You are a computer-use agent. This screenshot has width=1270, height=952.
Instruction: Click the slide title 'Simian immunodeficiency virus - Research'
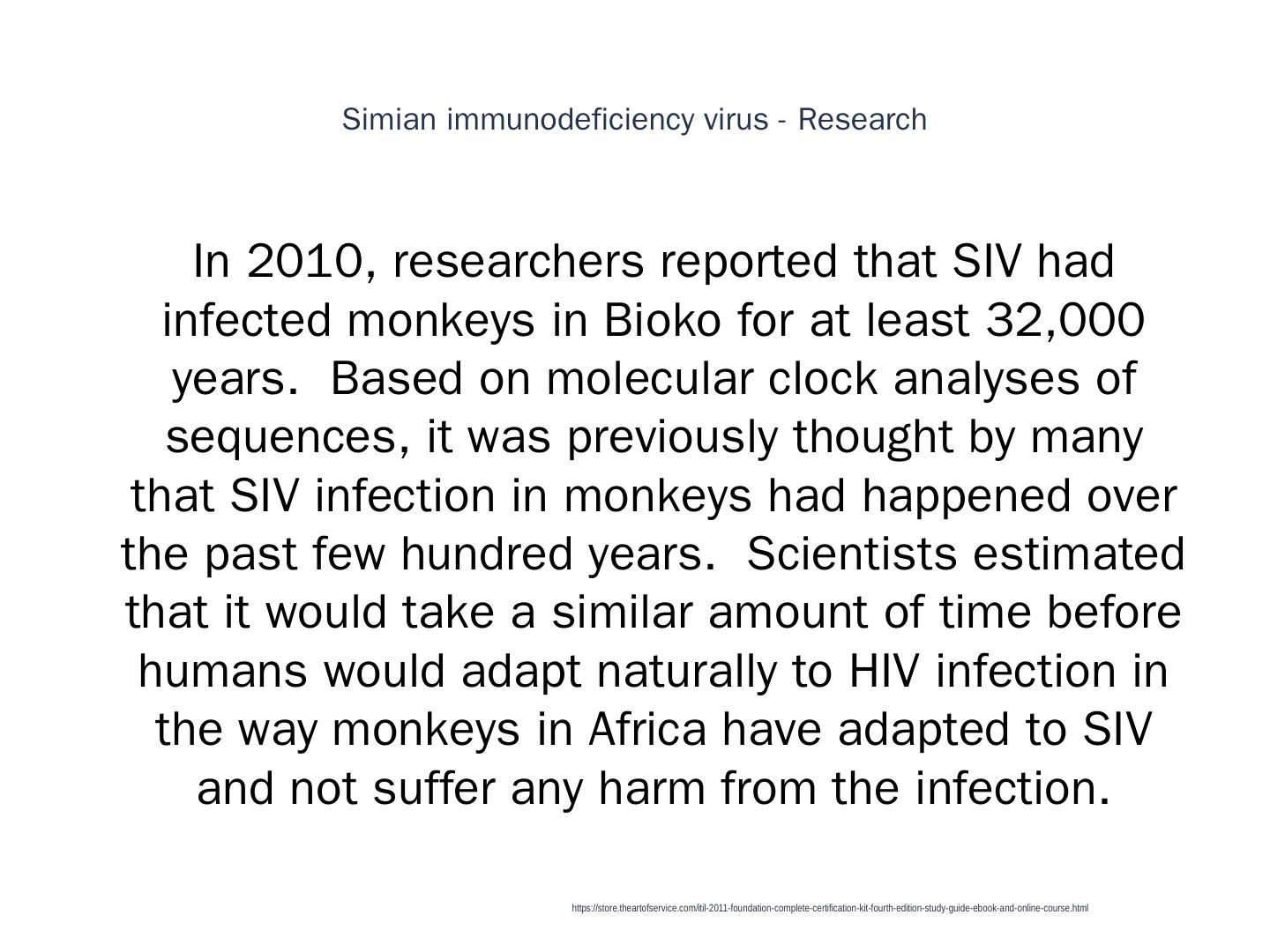[634, 119]
